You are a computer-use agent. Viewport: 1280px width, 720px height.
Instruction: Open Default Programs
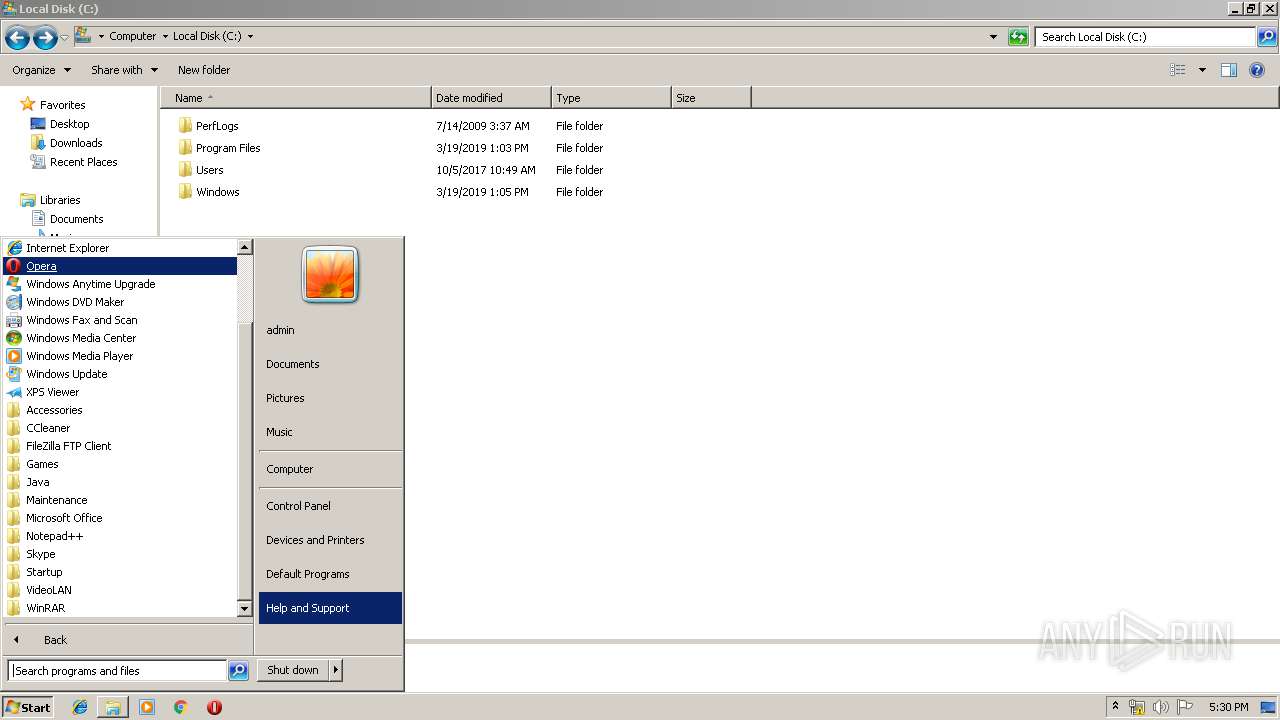[x=330, y=574]
